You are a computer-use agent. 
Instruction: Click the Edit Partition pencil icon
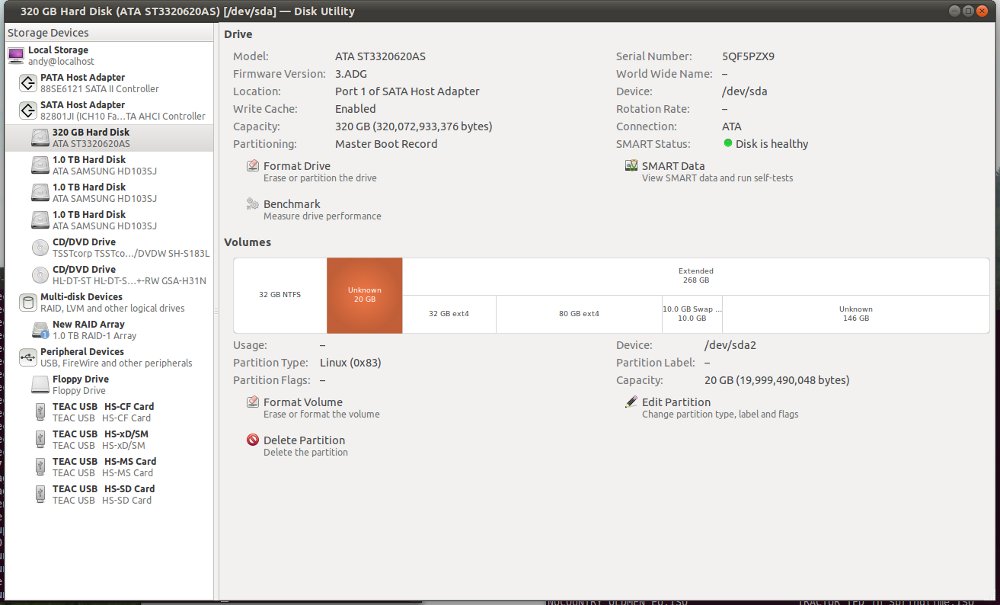(x=631, y=402)
